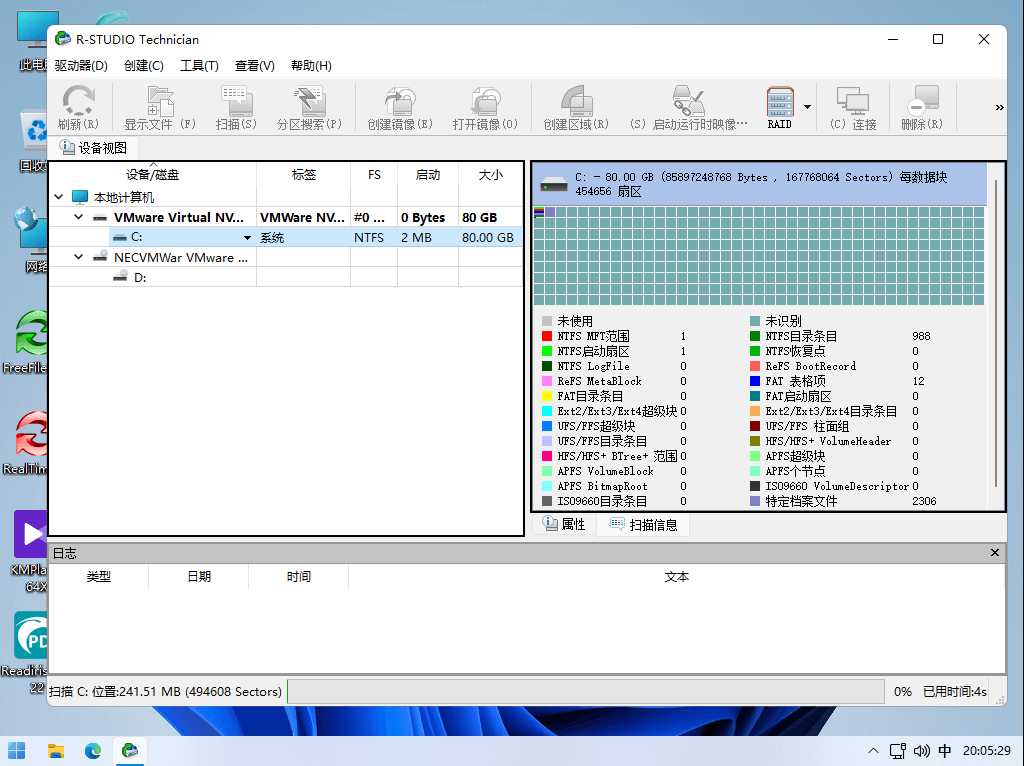Viewport: 1024px width, 766px height.
Task: Select the D: drive row
Action: click(286, 277)
